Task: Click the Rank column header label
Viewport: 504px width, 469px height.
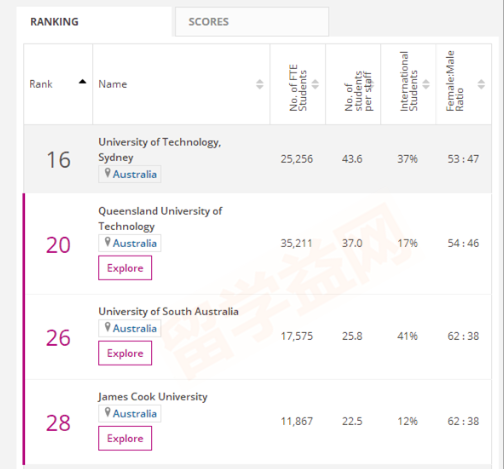Action: [41, 84]
